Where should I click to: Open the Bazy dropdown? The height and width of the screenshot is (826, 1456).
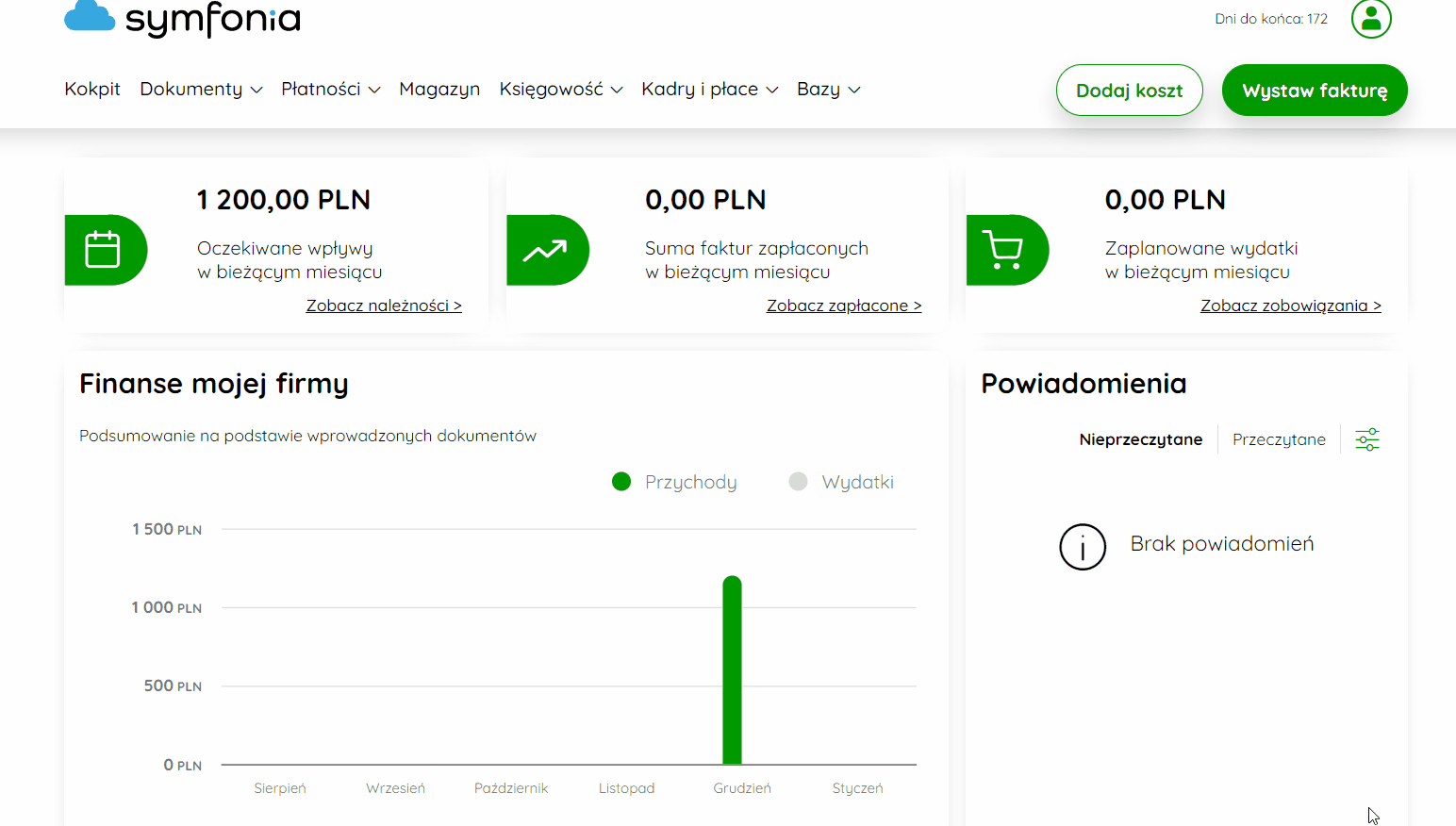[x=829, y=89]
